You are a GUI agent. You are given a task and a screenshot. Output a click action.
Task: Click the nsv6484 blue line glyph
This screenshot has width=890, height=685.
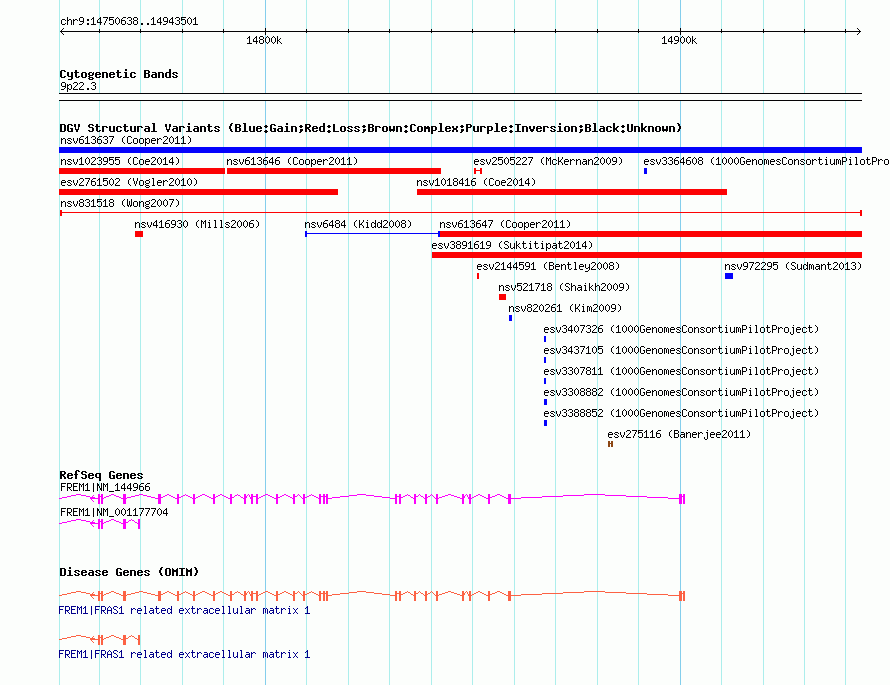tap(372, 234)
